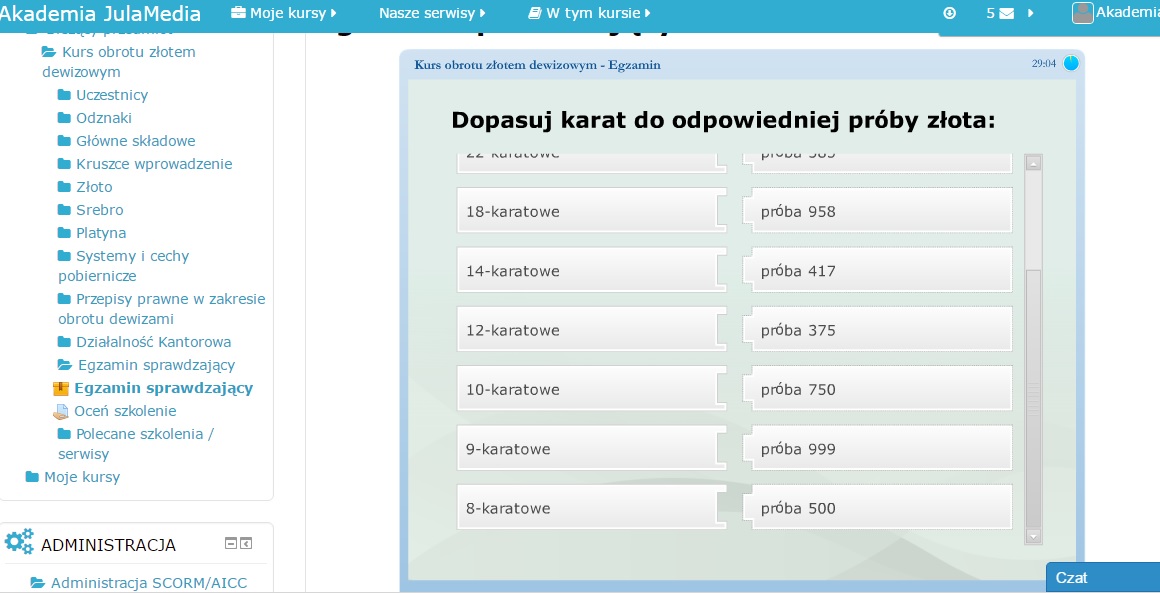Dock the Administracja block to the side
1160x593 pixels.
tap(246, 544)
